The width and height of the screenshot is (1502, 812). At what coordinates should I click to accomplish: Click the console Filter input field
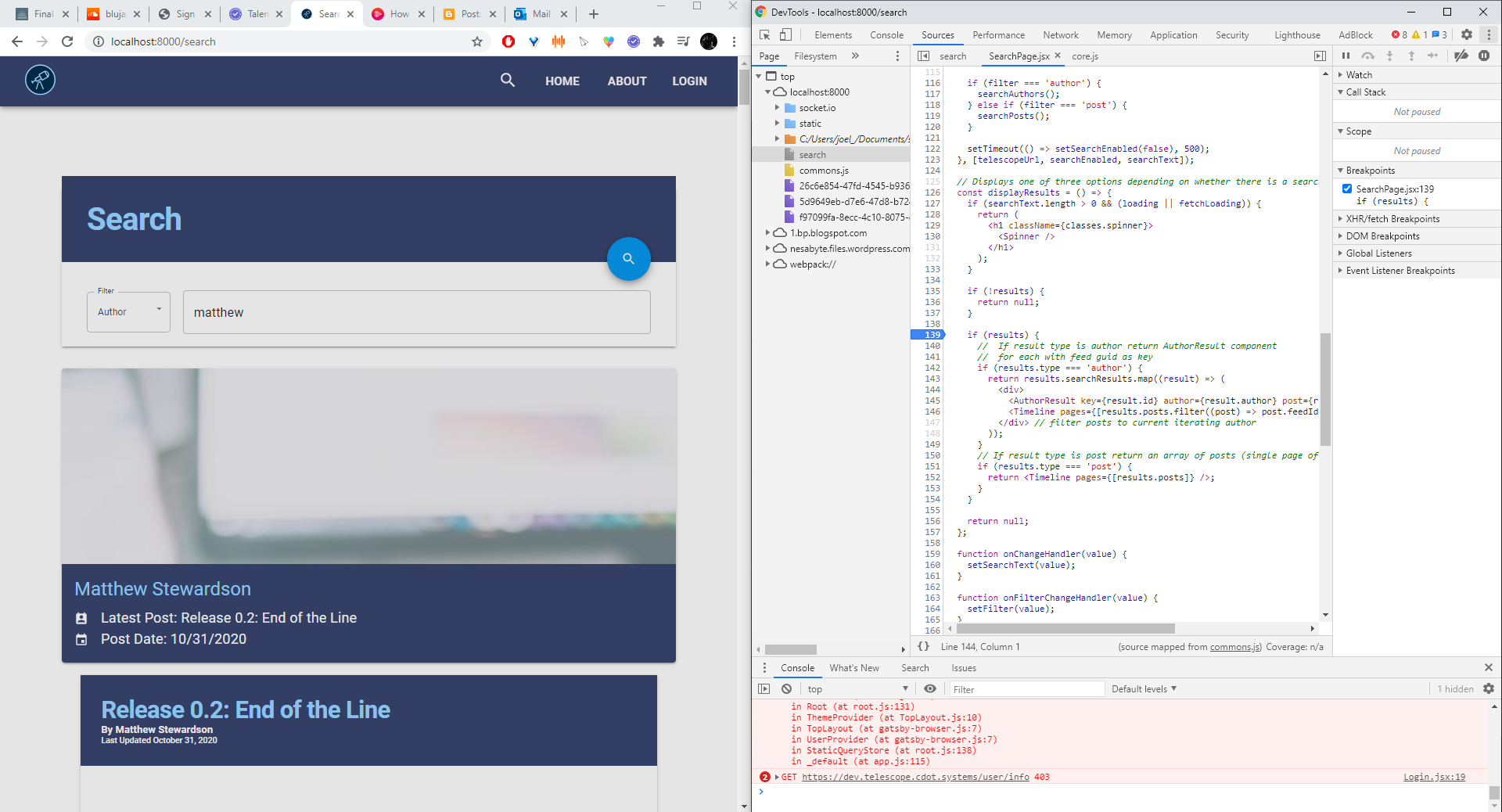point(1026,688)
